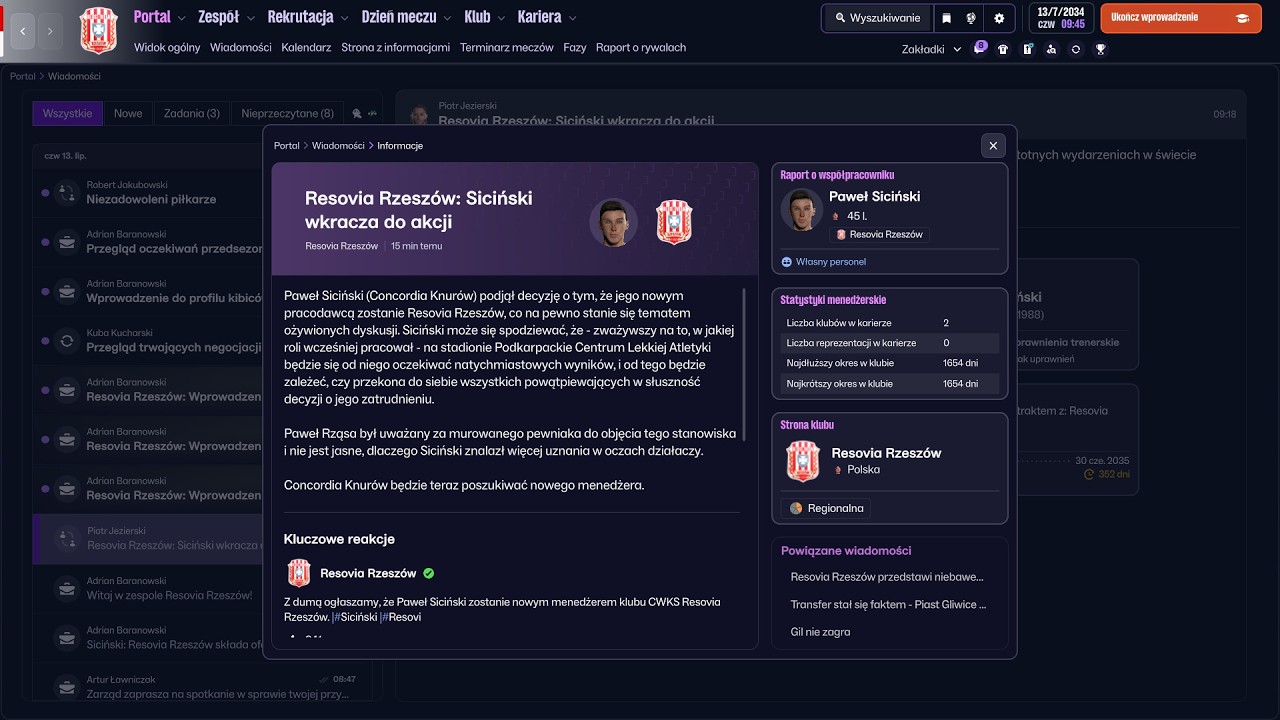
Task: Click the Resovia Rzeszów crest in Strona klubu
Action: coord(802,460)
